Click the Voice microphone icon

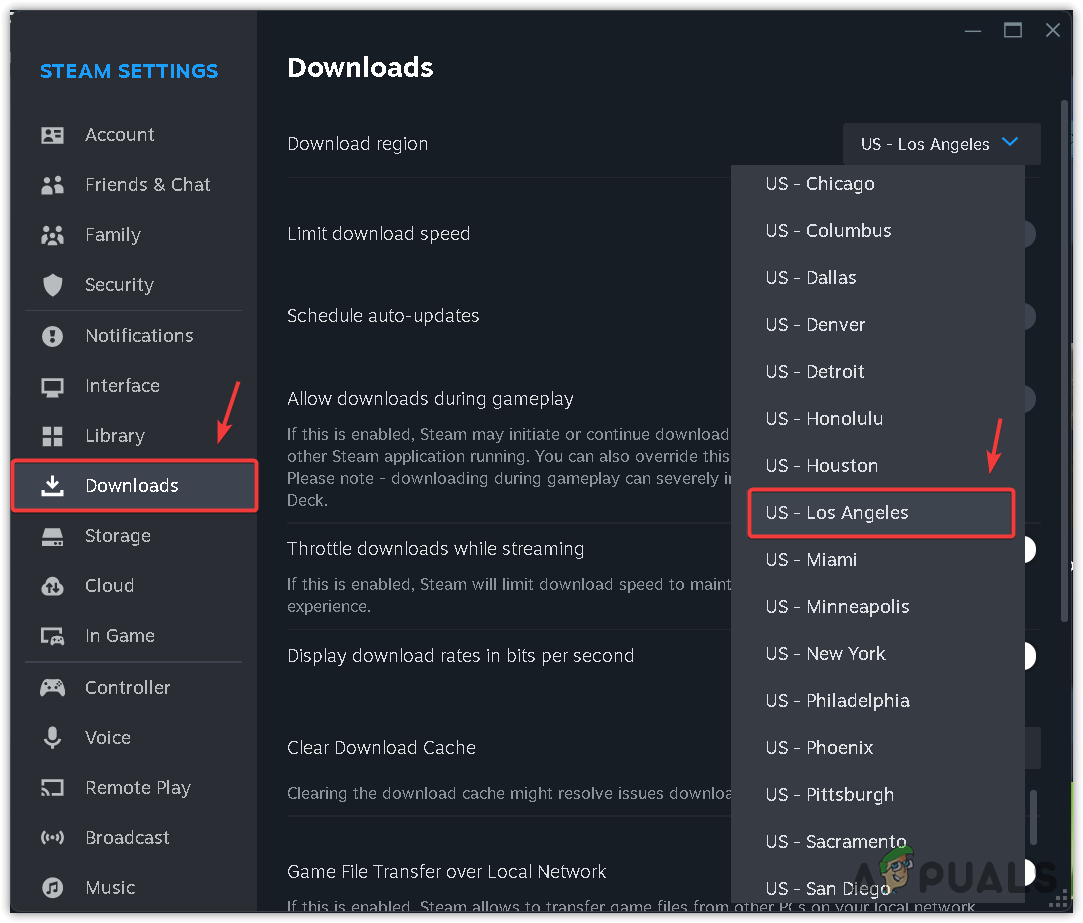(x=52, y=738)
